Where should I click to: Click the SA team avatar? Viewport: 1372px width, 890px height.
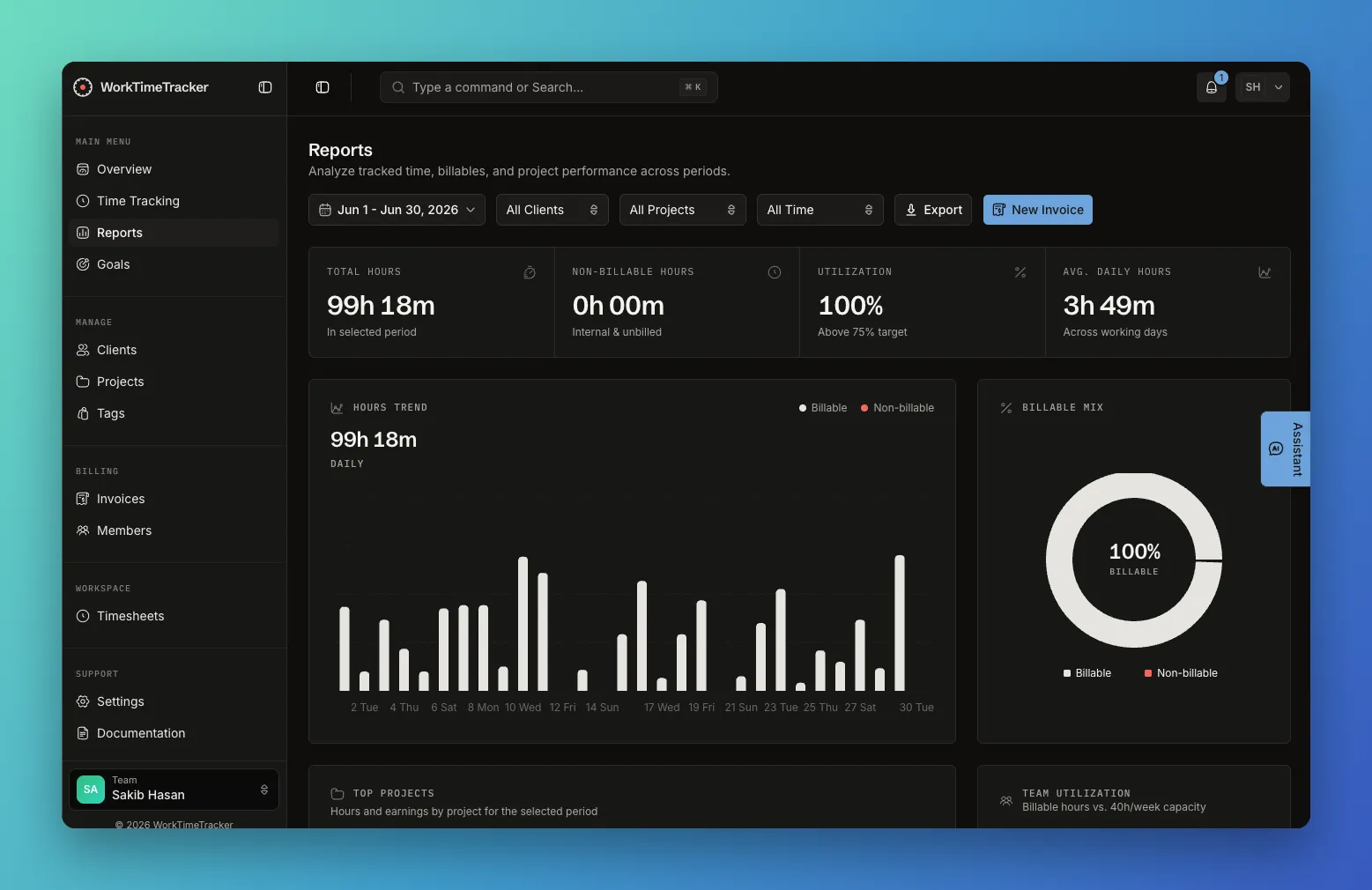[x=91, y=790]
